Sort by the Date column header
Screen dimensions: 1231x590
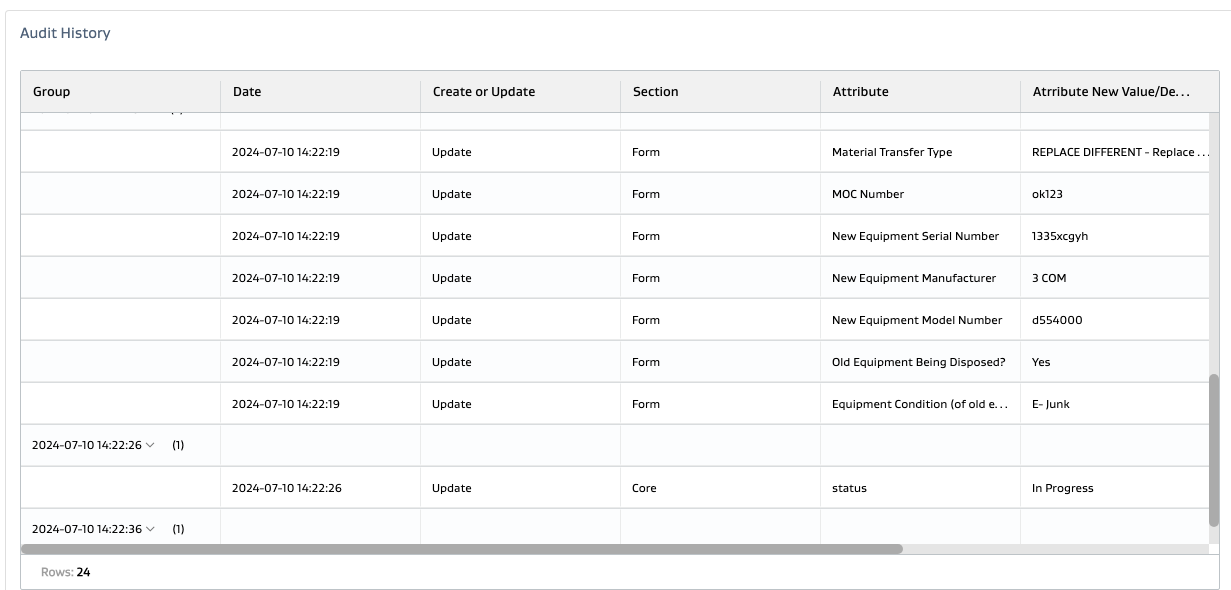(247, 92)
